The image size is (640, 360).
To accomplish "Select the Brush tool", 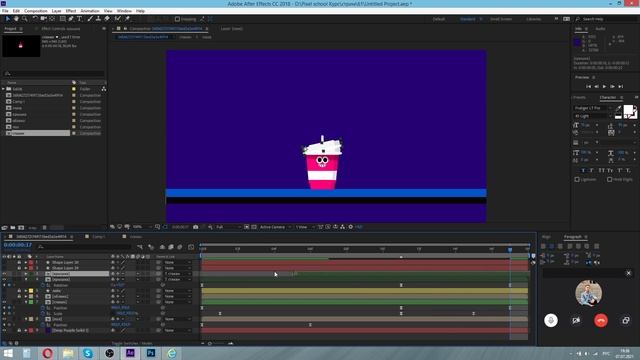I will pos(90,19).
